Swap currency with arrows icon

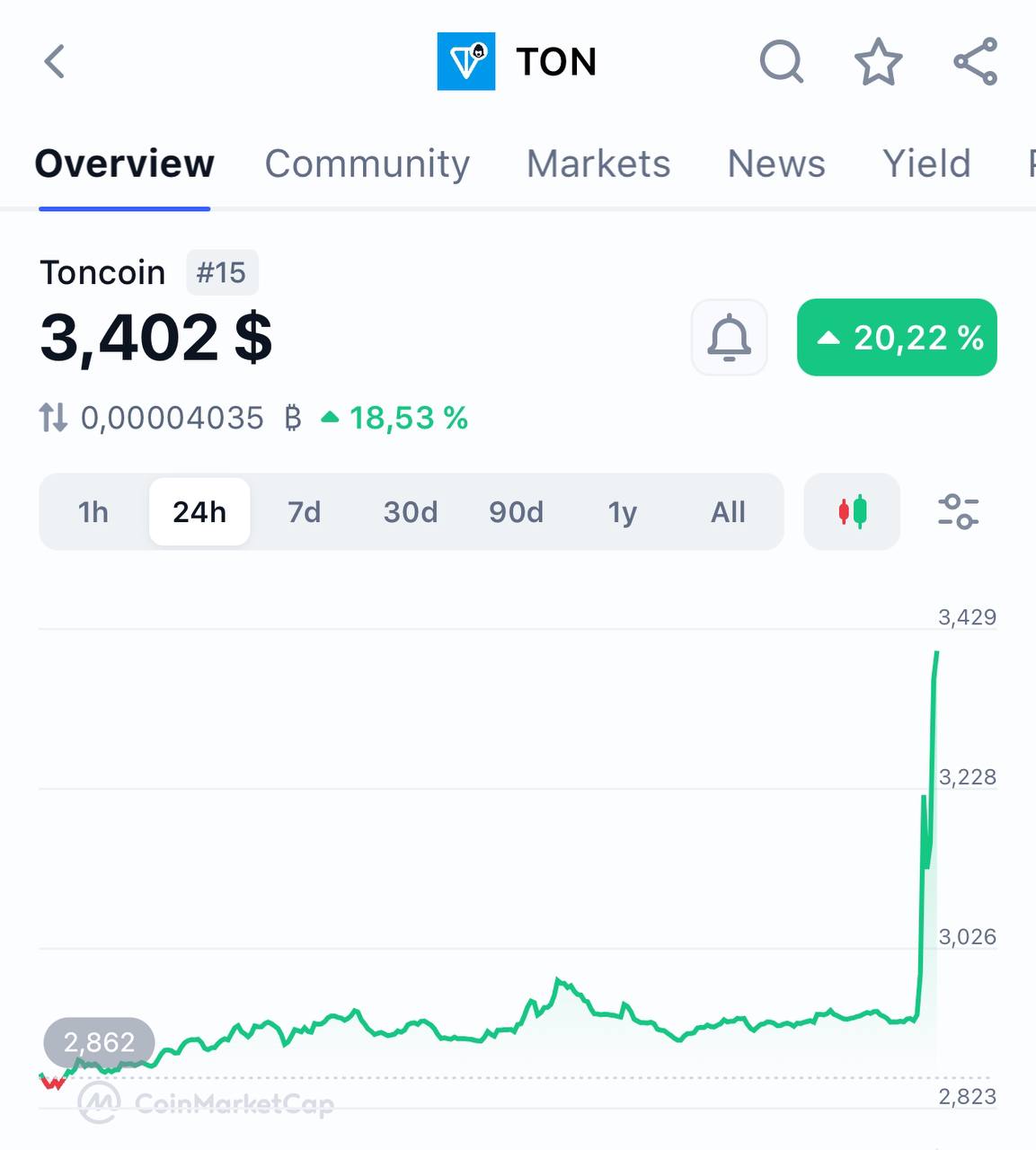(x=53, y=418)
